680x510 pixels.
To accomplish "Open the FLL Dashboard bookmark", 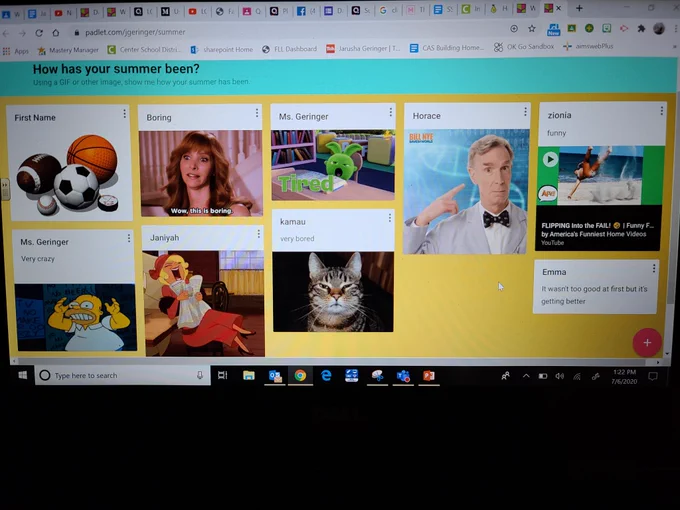I will pos(290,49).
